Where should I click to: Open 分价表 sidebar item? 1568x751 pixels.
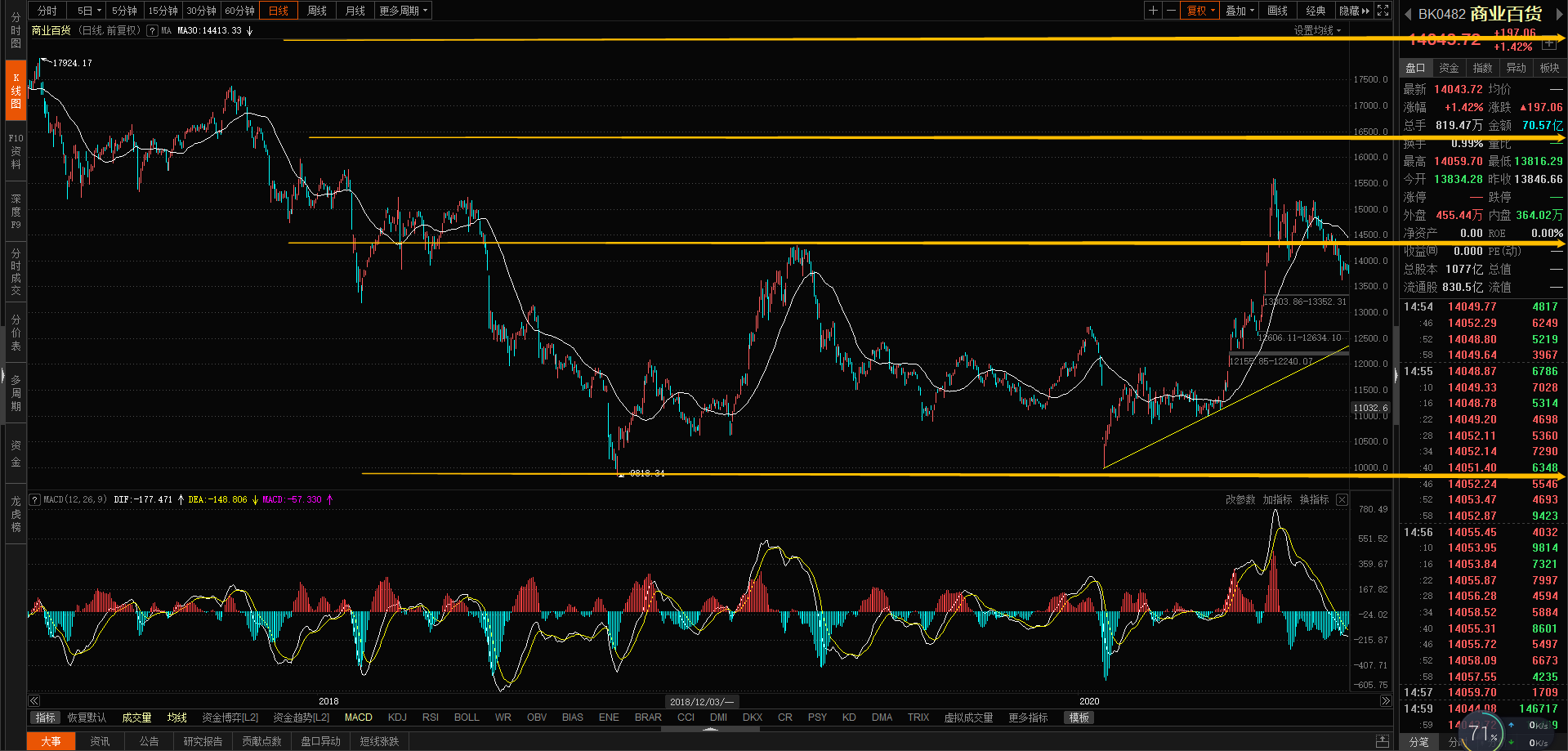click(x=16, y=333)
